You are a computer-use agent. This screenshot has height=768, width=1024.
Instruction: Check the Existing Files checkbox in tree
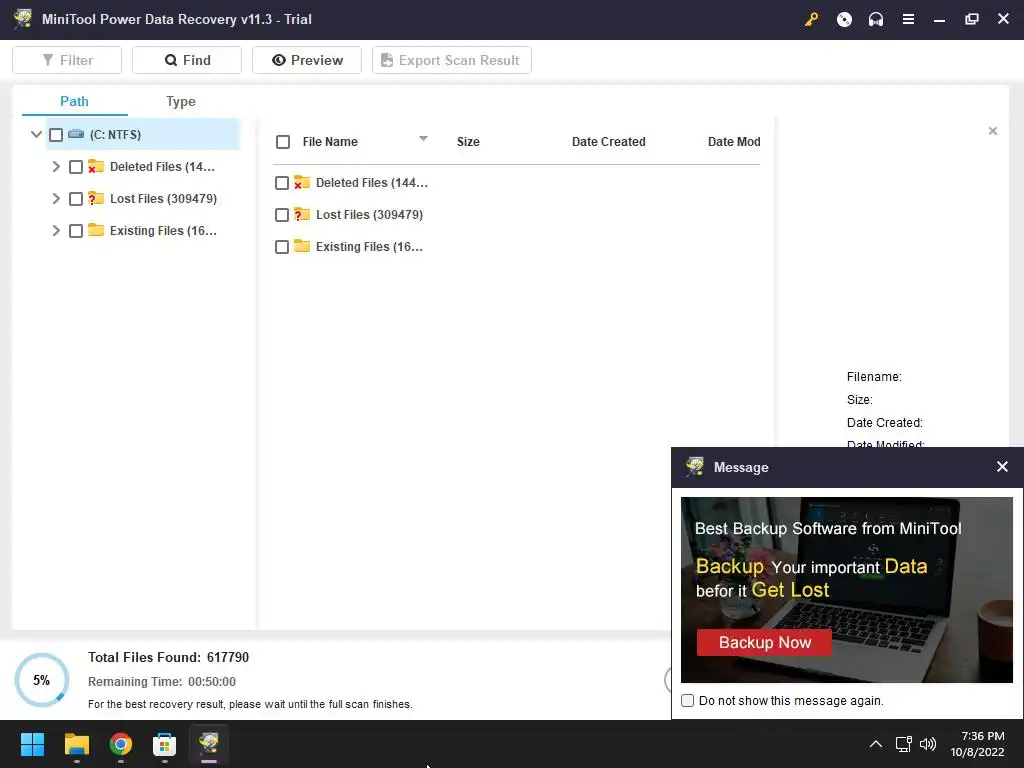pyautogui.click(x=76, y=231)
